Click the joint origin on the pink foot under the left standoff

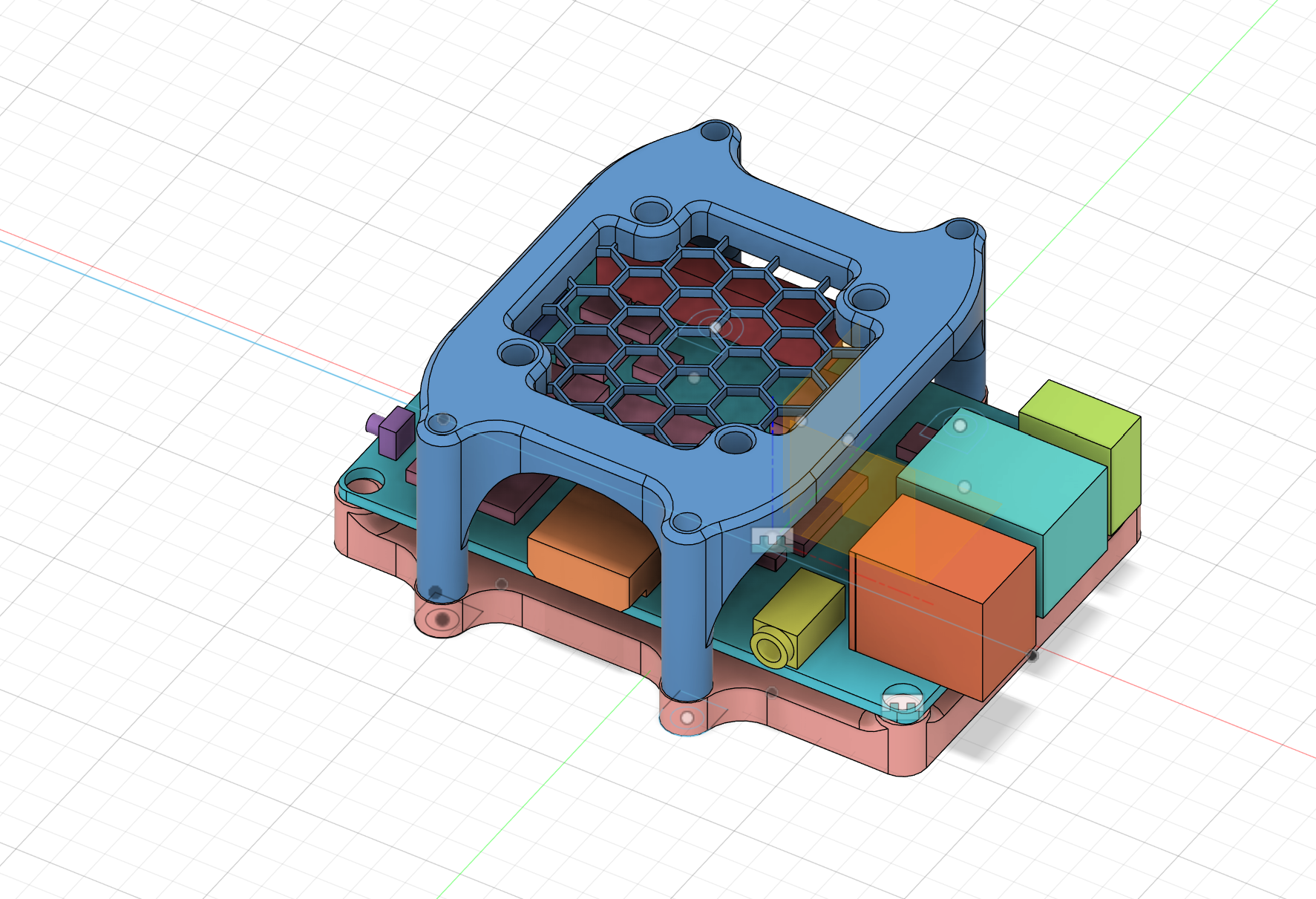(443, 618)
